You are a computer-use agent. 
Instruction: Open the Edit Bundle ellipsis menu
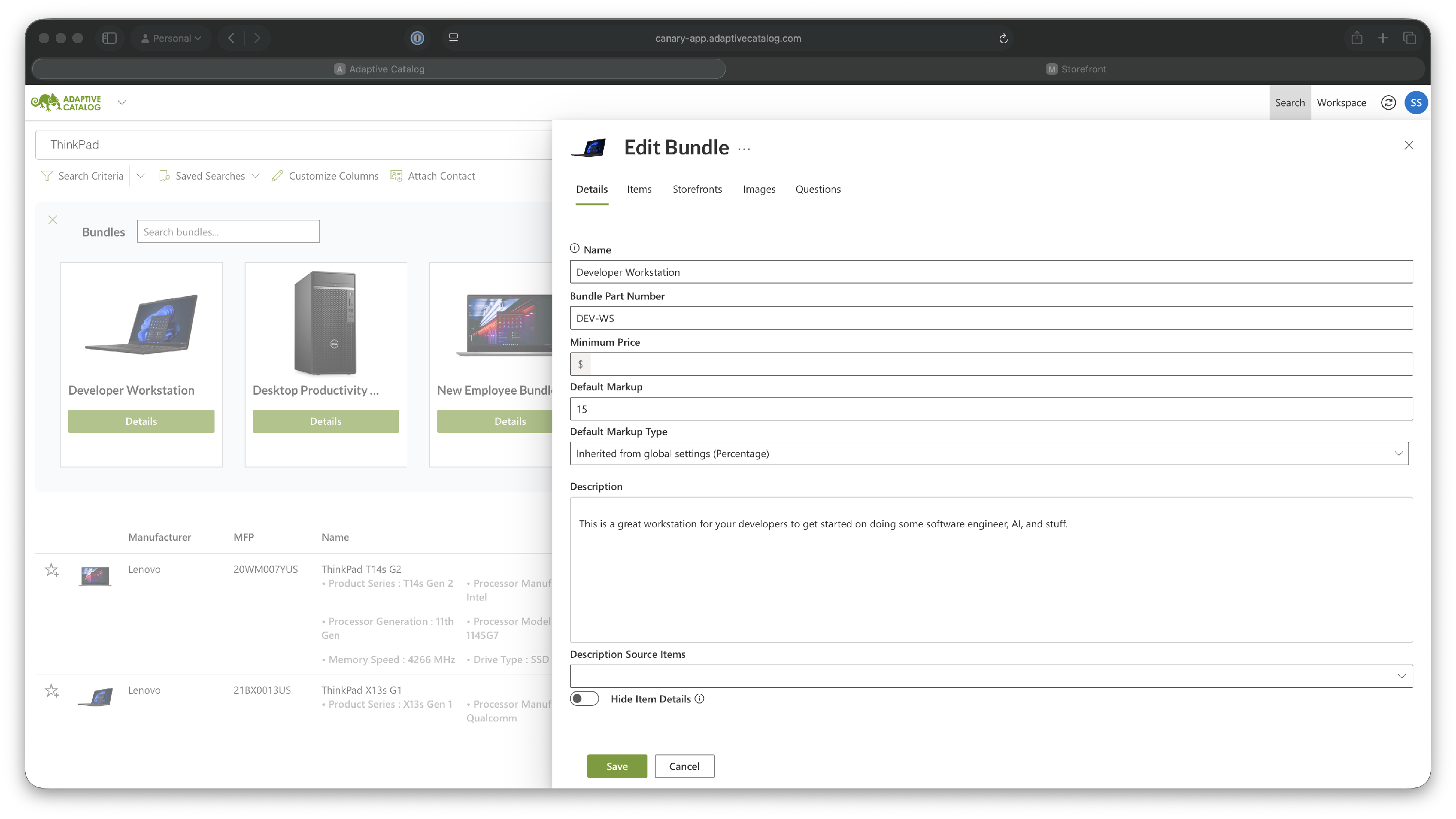[744, 149]
